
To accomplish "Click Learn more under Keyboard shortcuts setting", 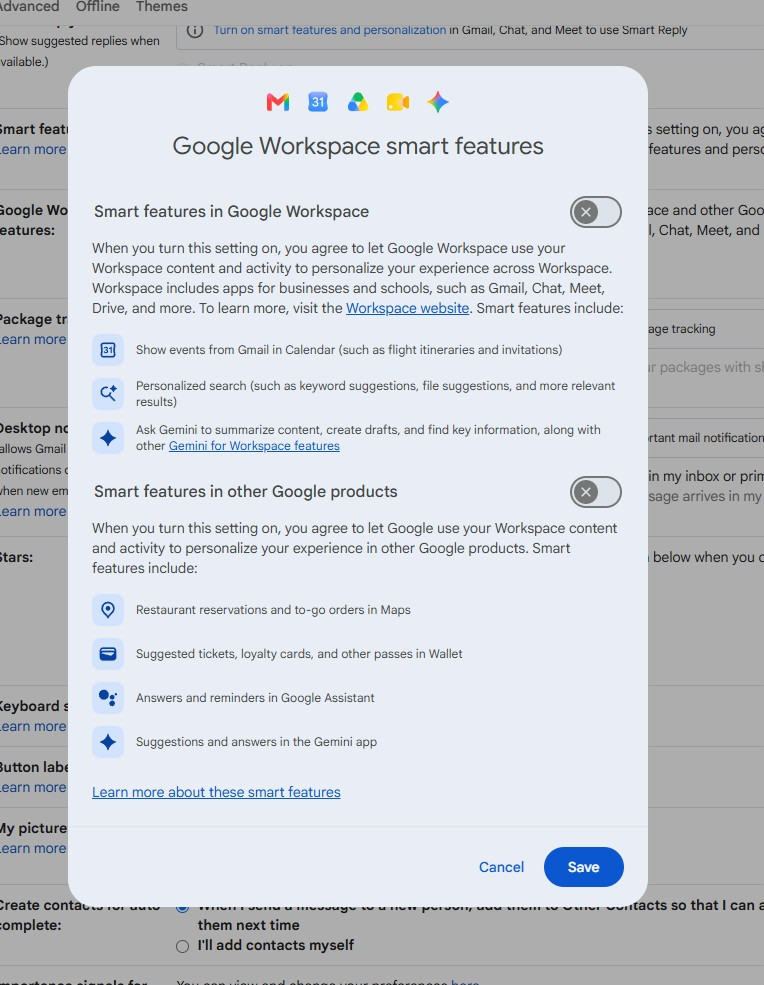I will pos(33,726).
